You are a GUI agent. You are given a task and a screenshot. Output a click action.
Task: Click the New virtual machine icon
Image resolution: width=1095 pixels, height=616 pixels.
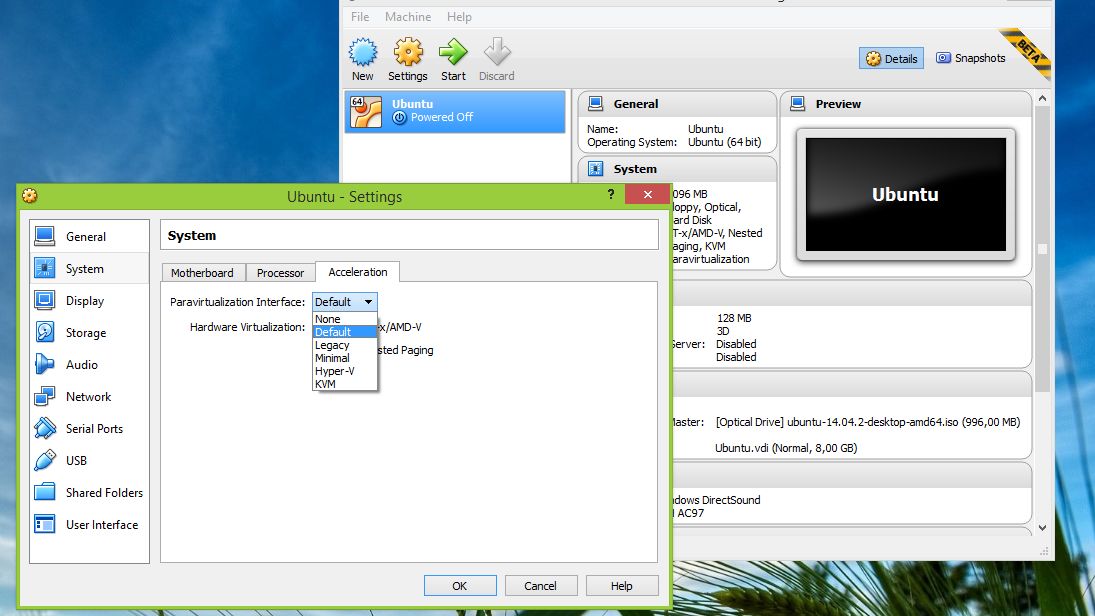pyautogui.click(x=362, y=52)
